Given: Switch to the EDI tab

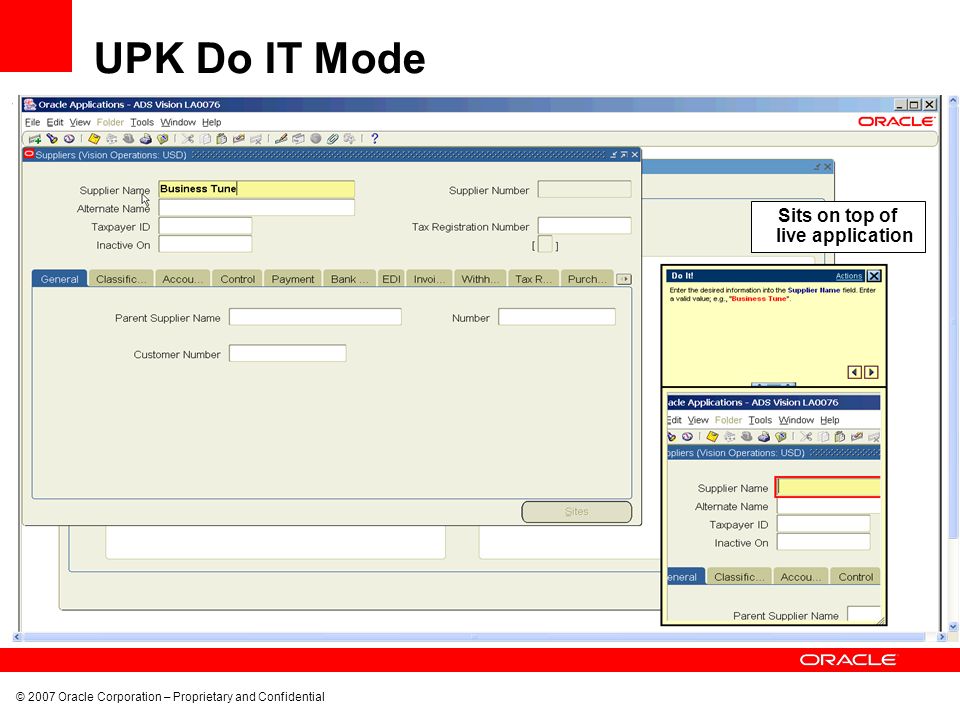Looking at the screenshot, I should point(391,279).
